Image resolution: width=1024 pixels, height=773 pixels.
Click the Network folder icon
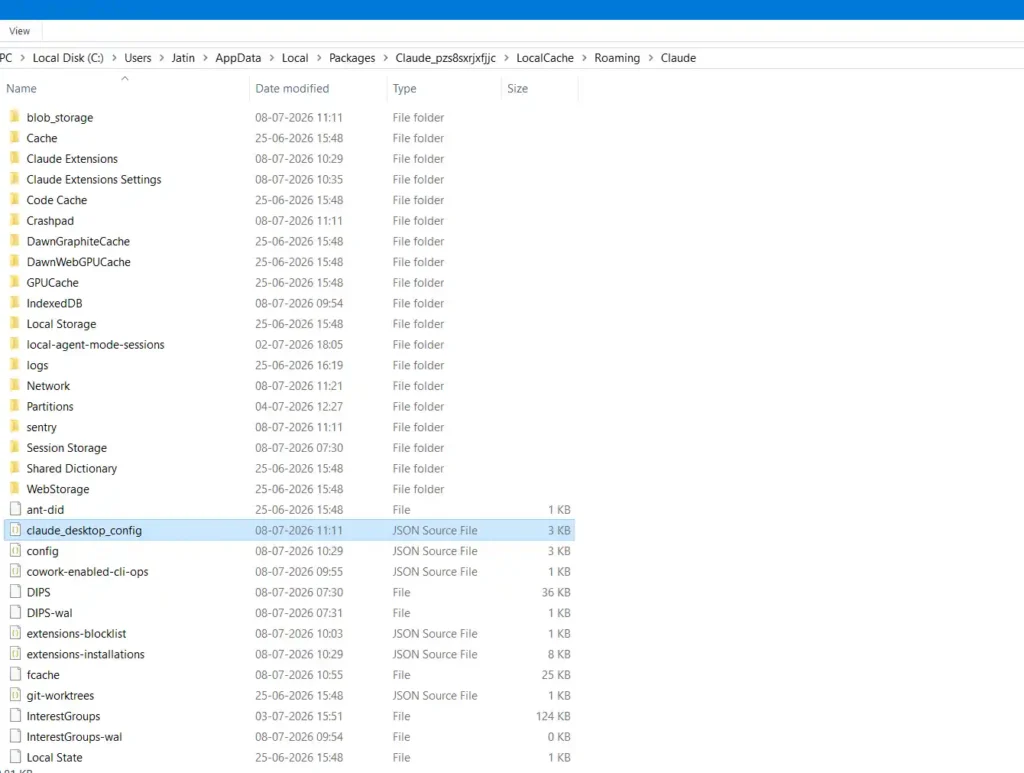[x=15, y=386]
